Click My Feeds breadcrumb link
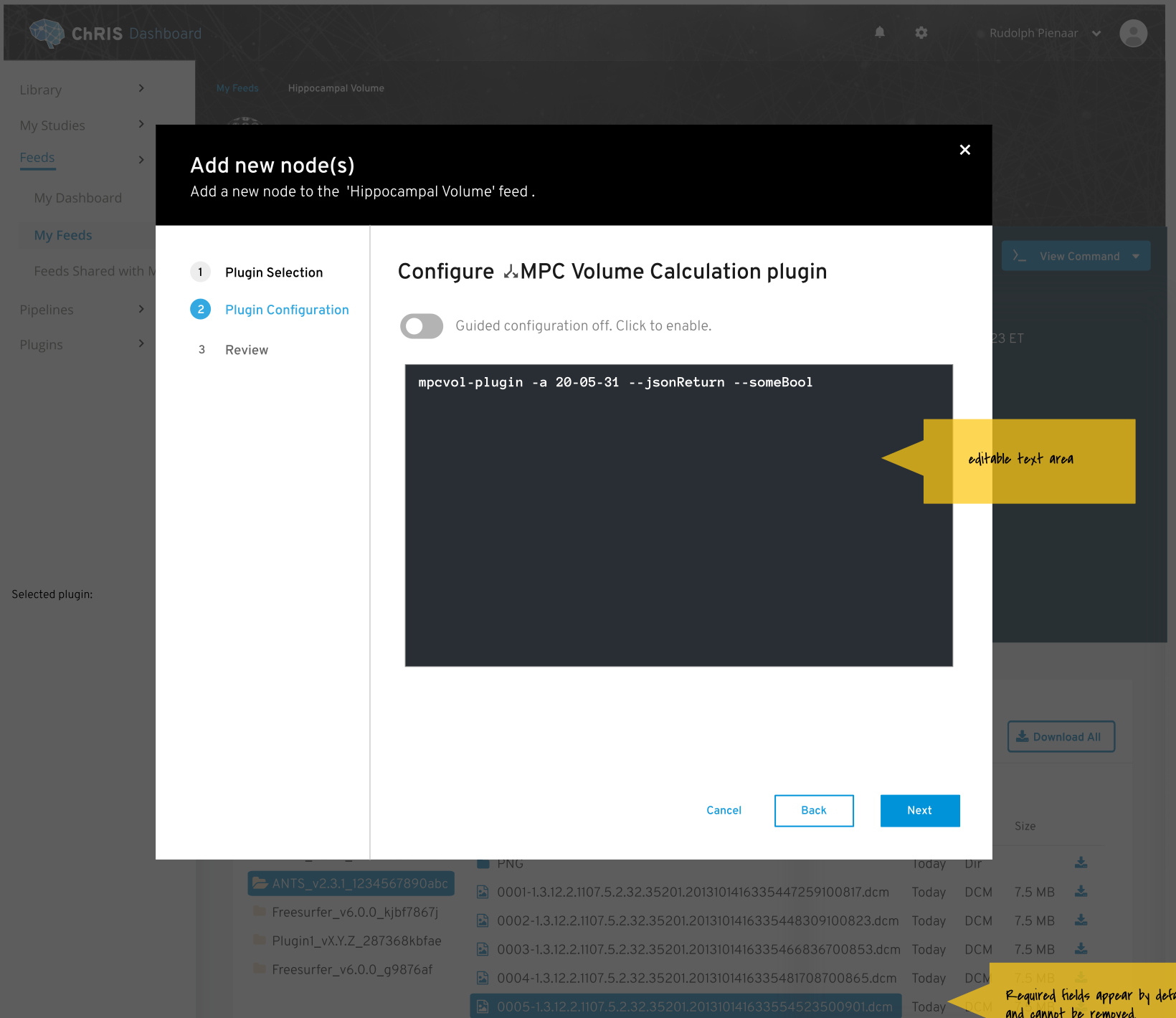The height and width of the screenshot is (1018, 1176). (237, 88)
